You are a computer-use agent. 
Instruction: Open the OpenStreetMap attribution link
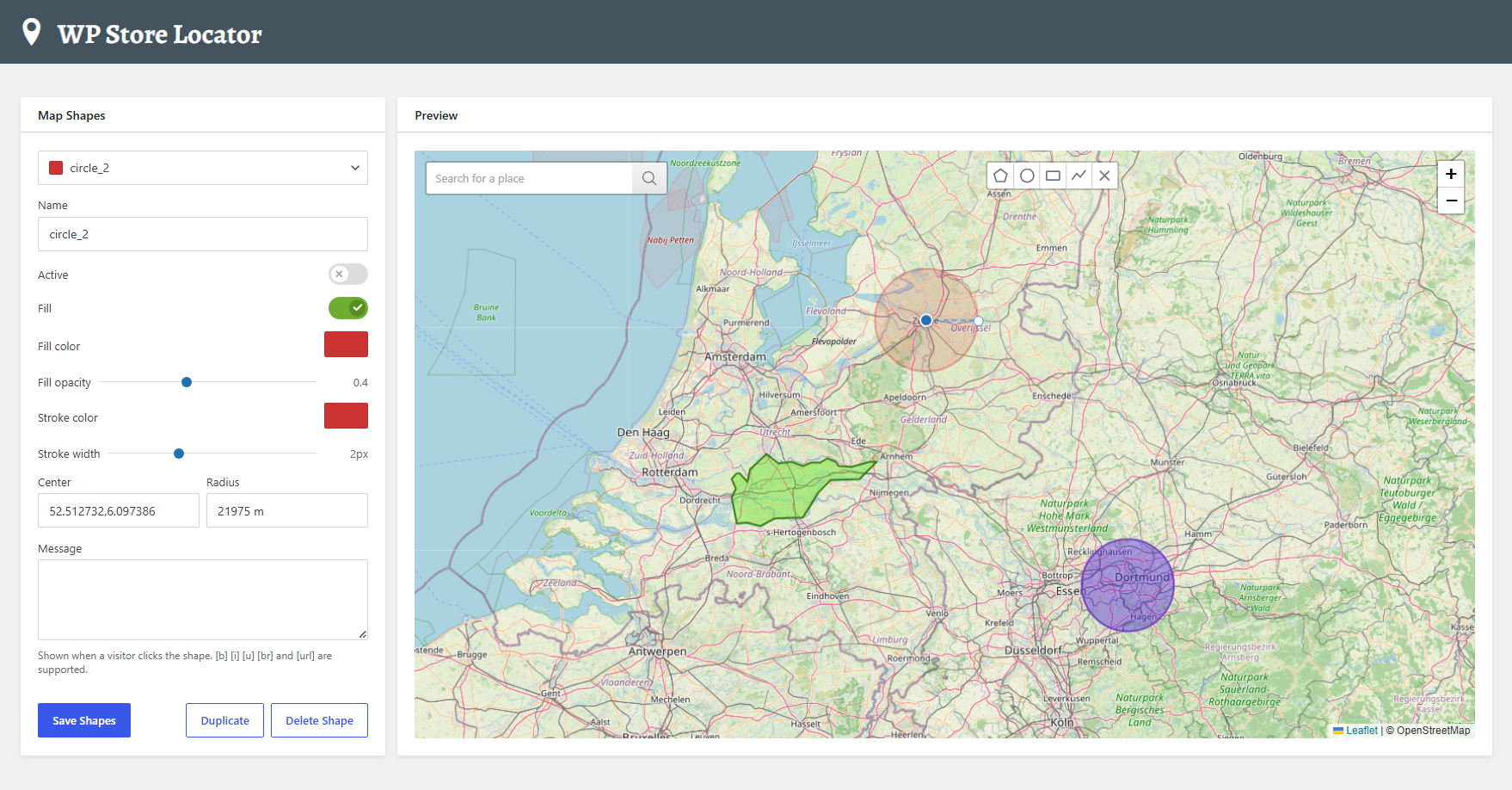(1433, 731)
